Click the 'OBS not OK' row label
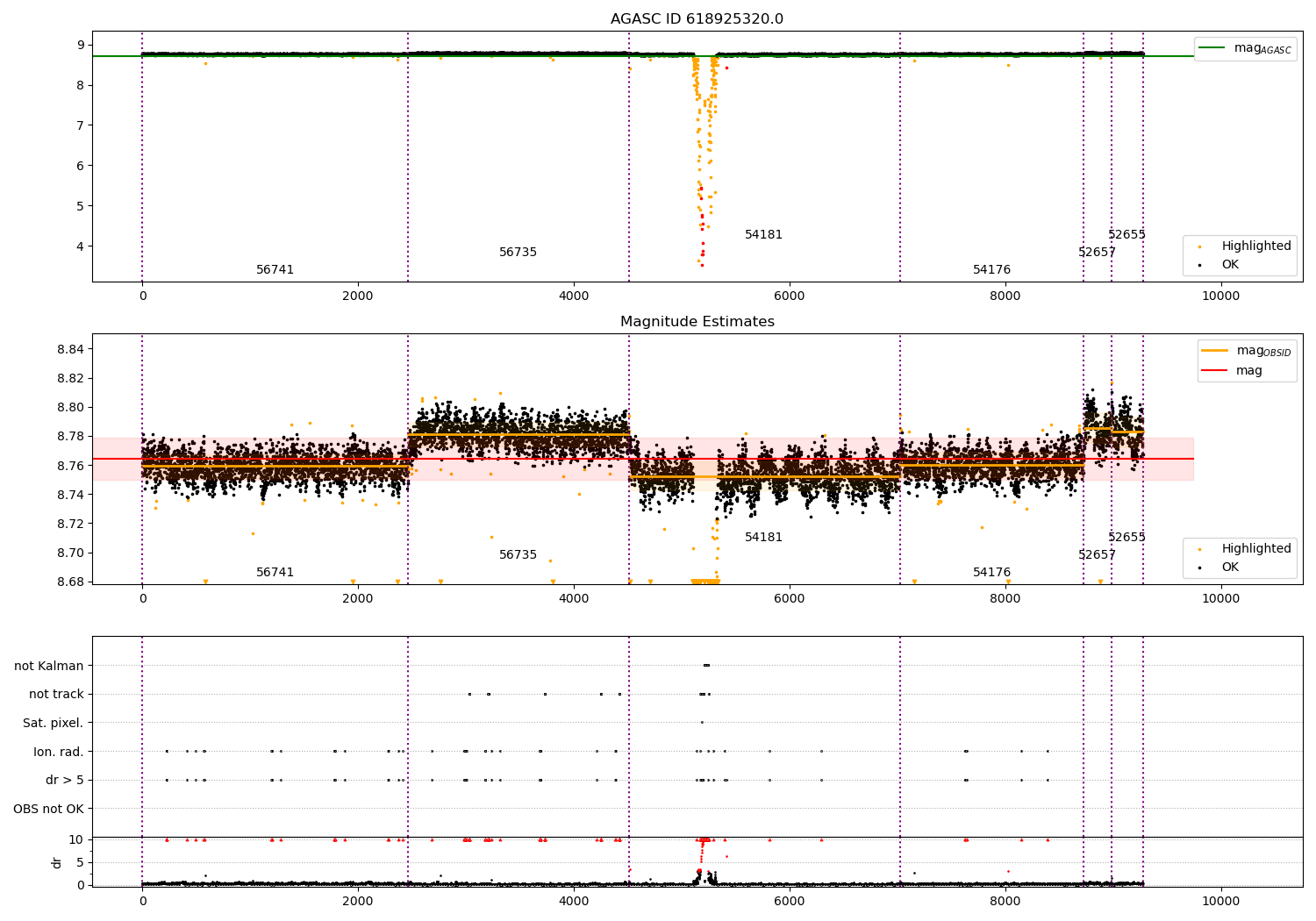Screen dimensions: 1316x921 point(48,809)
